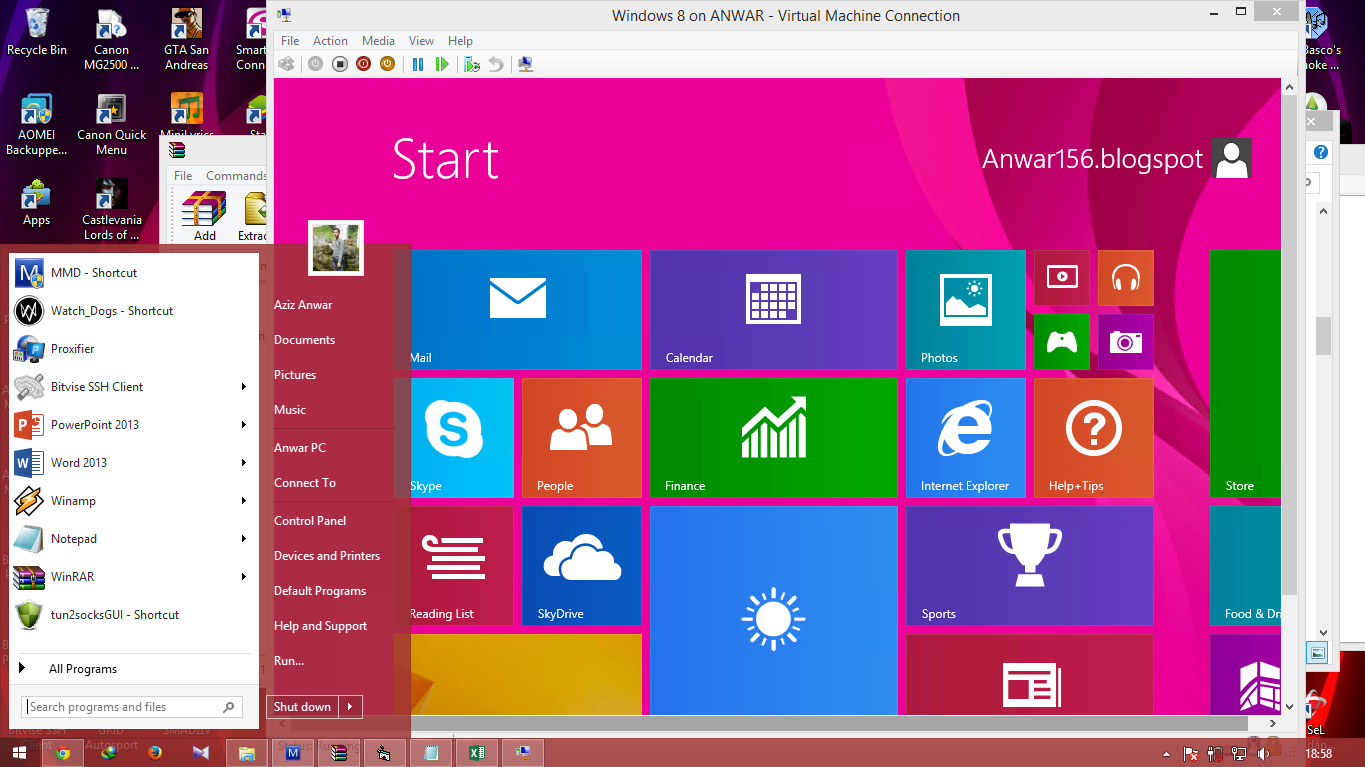
Task: Open Google Chrome from the taskbar
Action: [63, 753]
